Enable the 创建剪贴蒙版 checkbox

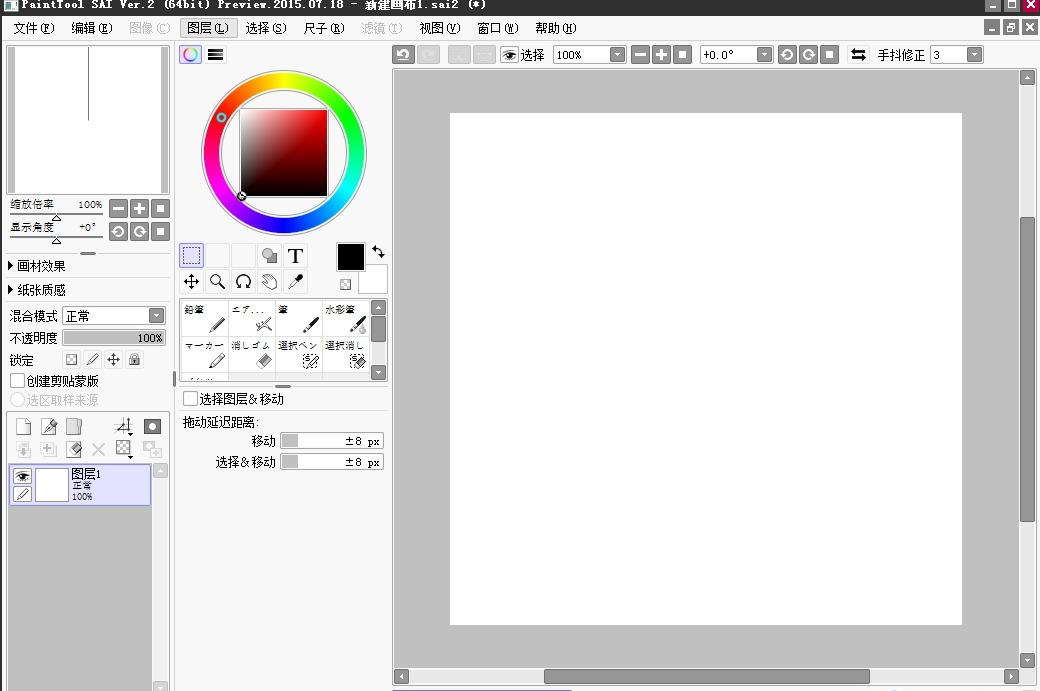pyautogui.click(x=18, y=381)
